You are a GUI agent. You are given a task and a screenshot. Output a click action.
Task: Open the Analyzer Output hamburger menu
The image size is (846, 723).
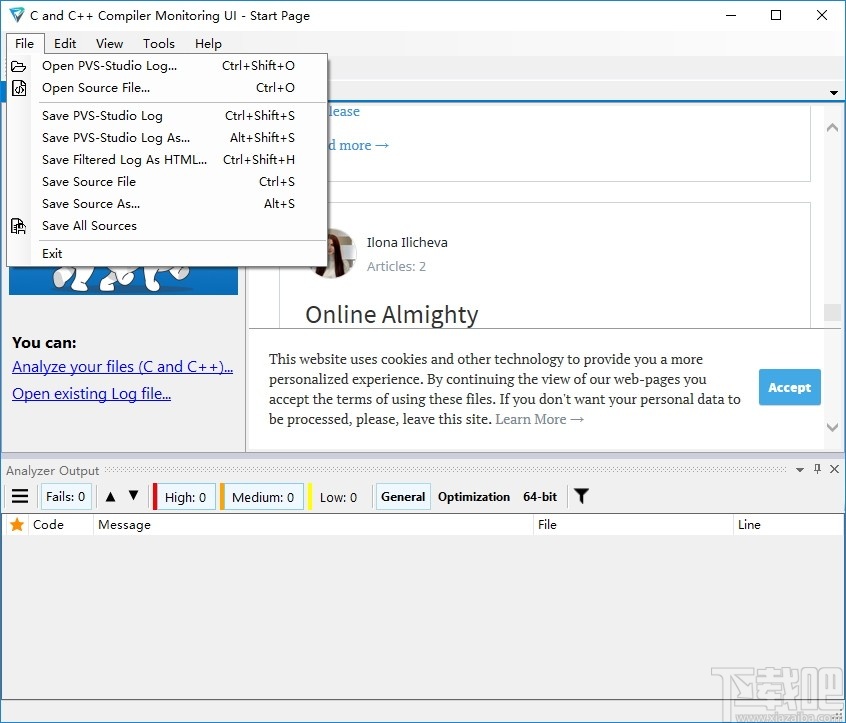click(x=20, y=496)
